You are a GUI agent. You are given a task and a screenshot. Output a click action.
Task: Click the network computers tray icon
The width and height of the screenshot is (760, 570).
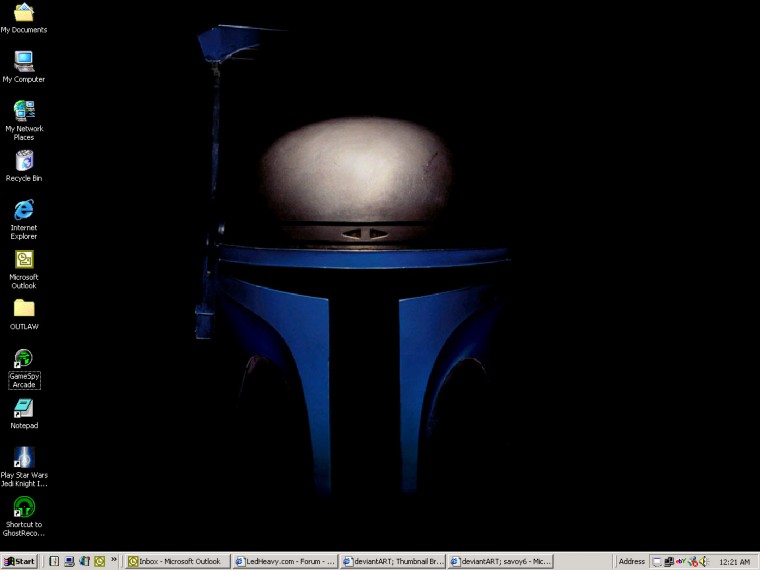(x=669, y=562)
